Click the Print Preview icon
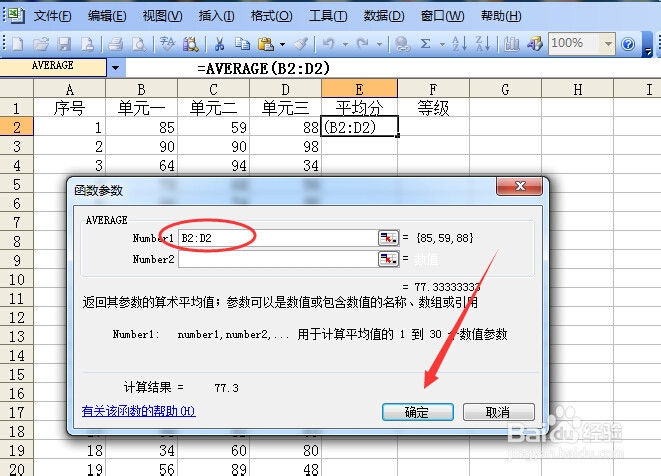Screen dimensions: 661x476 pyautogui.click(x=139, y=43)
